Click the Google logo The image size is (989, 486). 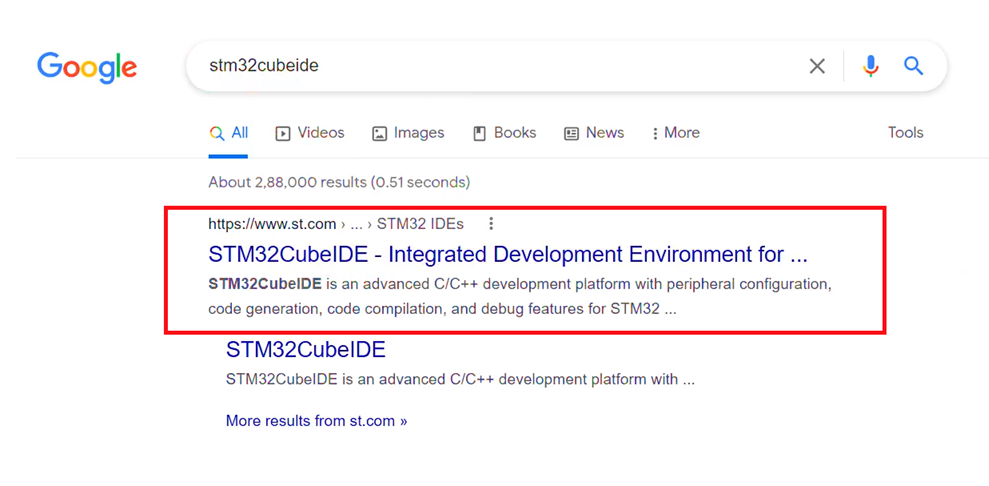(x=87, y=67)
